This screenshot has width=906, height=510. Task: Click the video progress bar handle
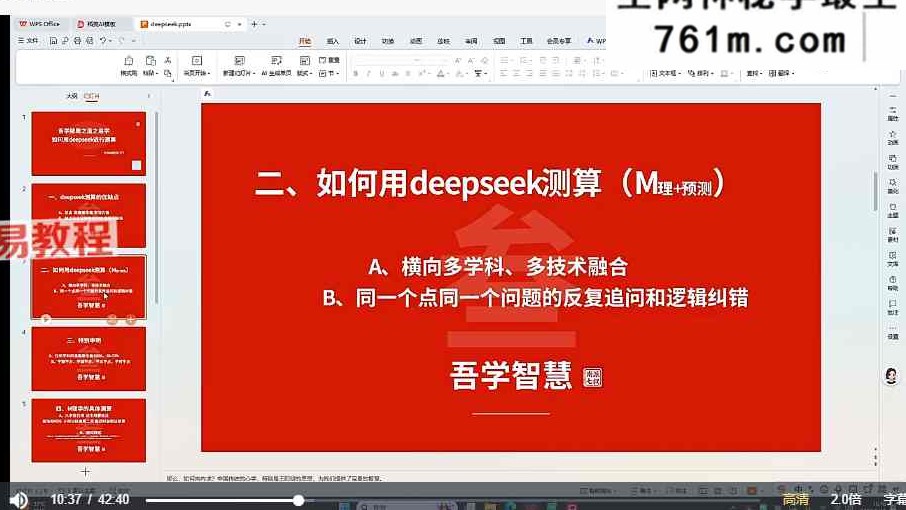click(x=298, y=500)
